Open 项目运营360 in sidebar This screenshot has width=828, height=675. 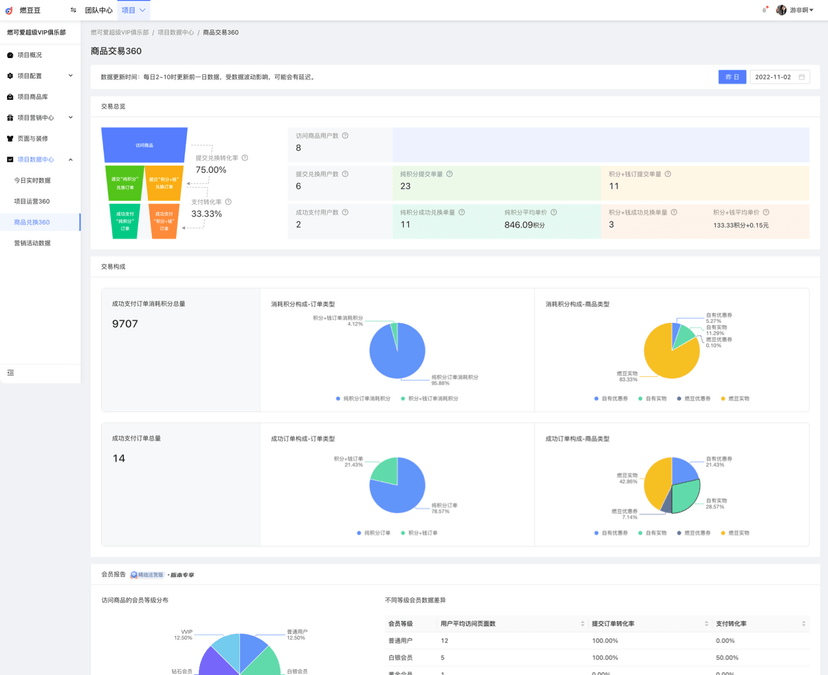[x=32, y=201]
